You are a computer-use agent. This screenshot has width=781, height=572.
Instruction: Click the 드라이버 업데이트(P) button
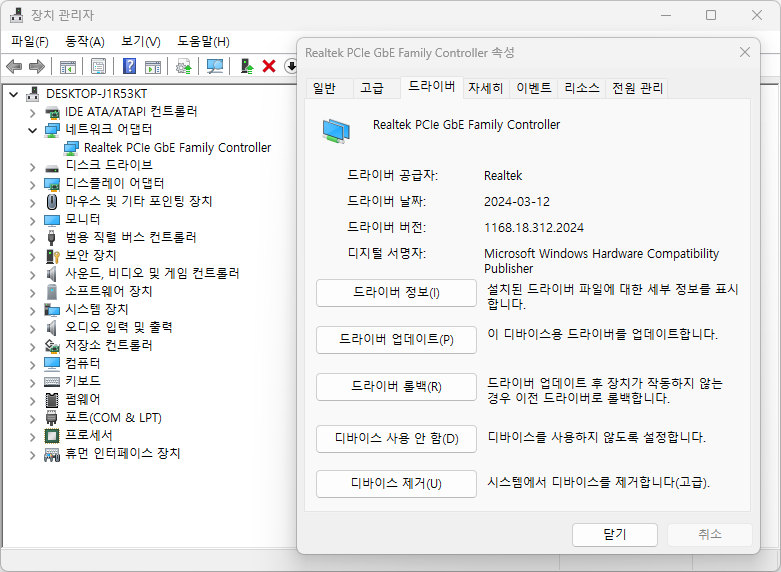396,340
